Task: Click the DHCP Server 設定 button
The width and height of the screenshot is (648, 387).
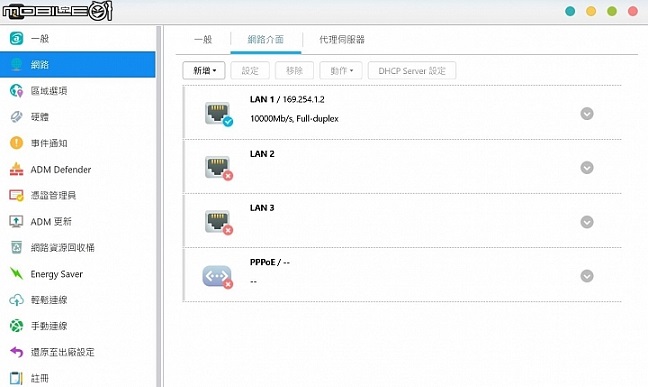Action: point(412,71)
